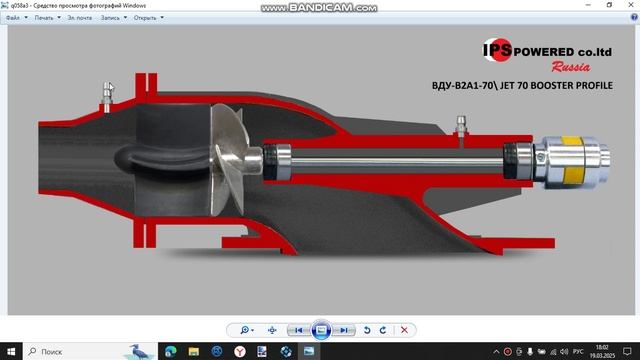Open the zoom magnifier control
This screenshot has height=360, width=640.
pos(247,330)
